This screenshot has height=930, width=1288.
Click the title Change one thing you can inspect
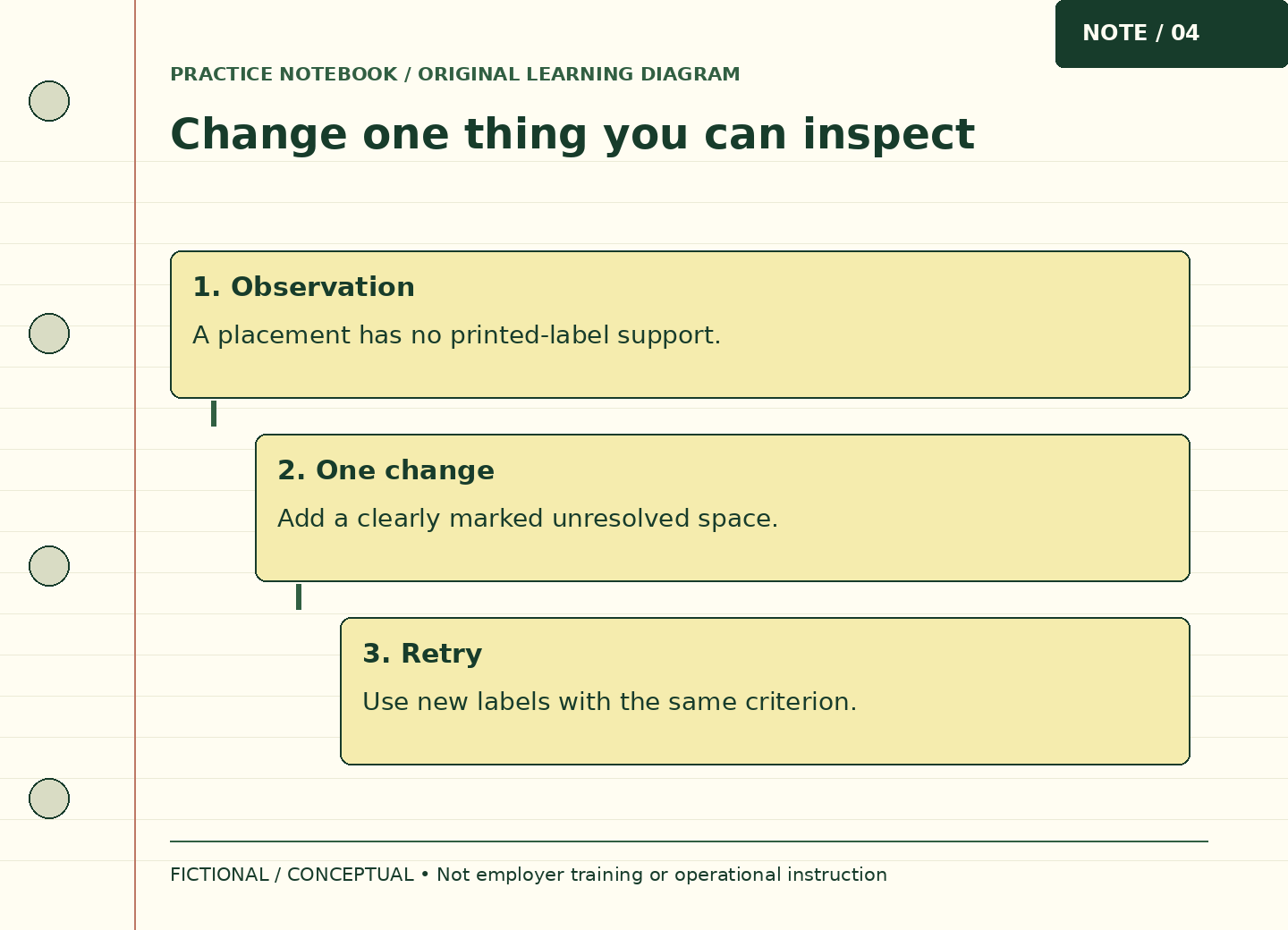click(x=572, y=135)
